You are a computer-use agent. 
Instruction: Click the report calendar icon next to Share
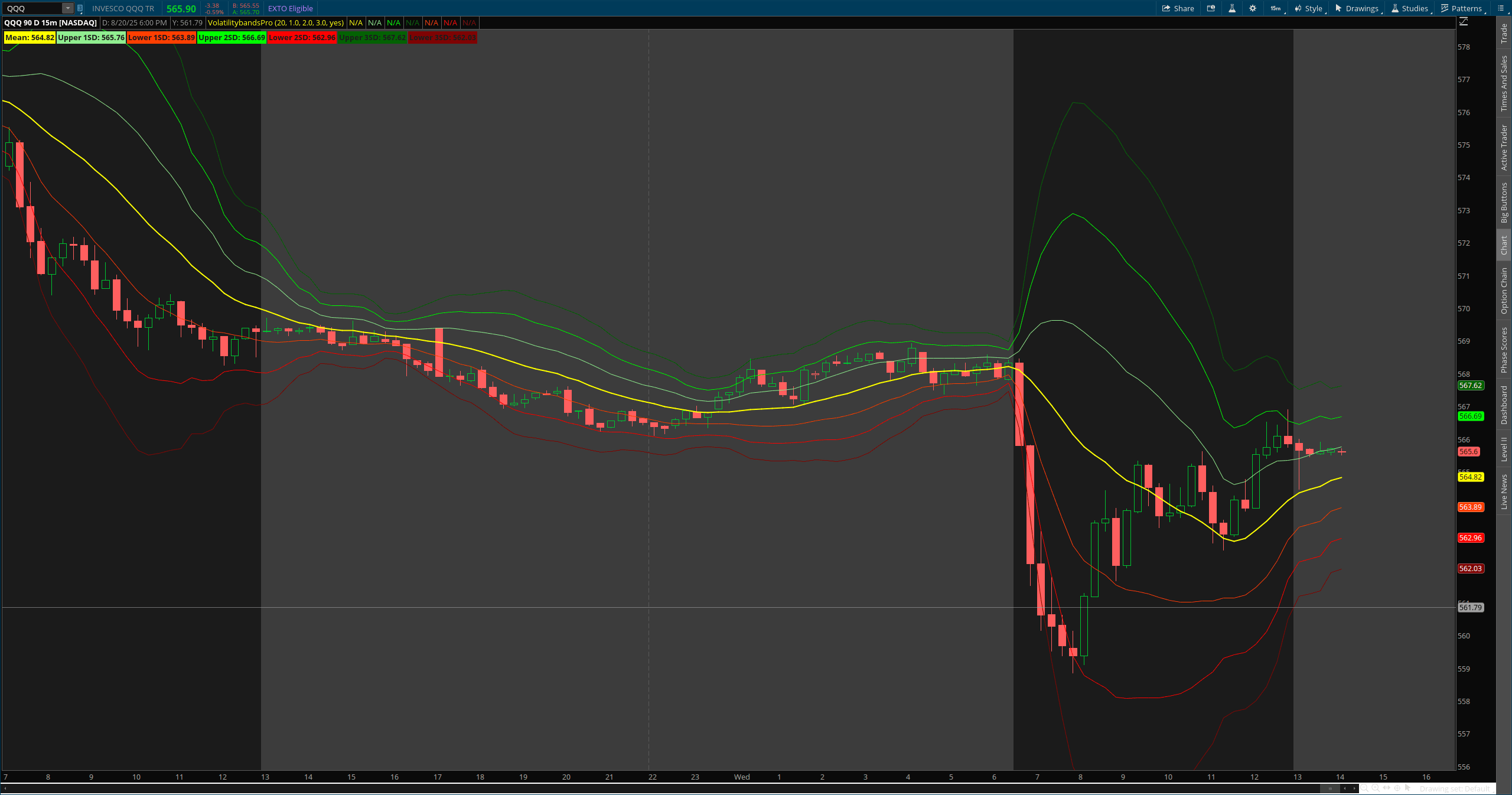point(1211,8)
